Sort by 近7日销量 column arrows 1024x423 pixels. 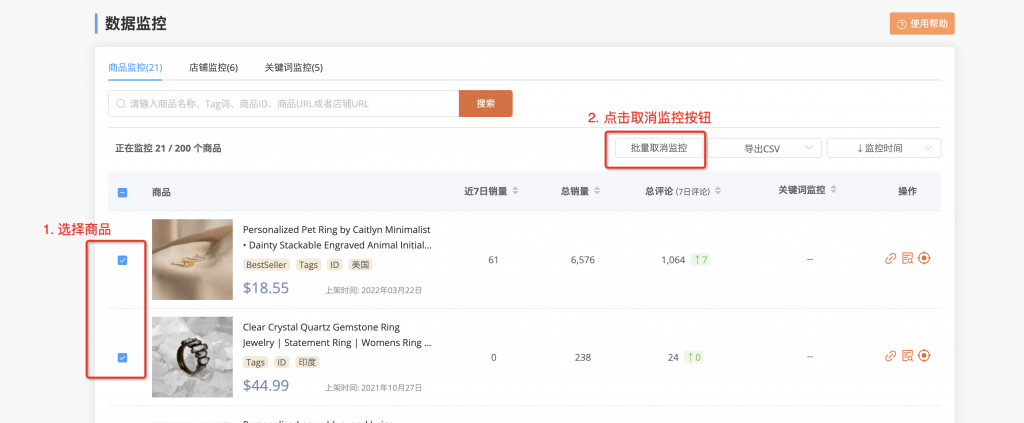515,191
